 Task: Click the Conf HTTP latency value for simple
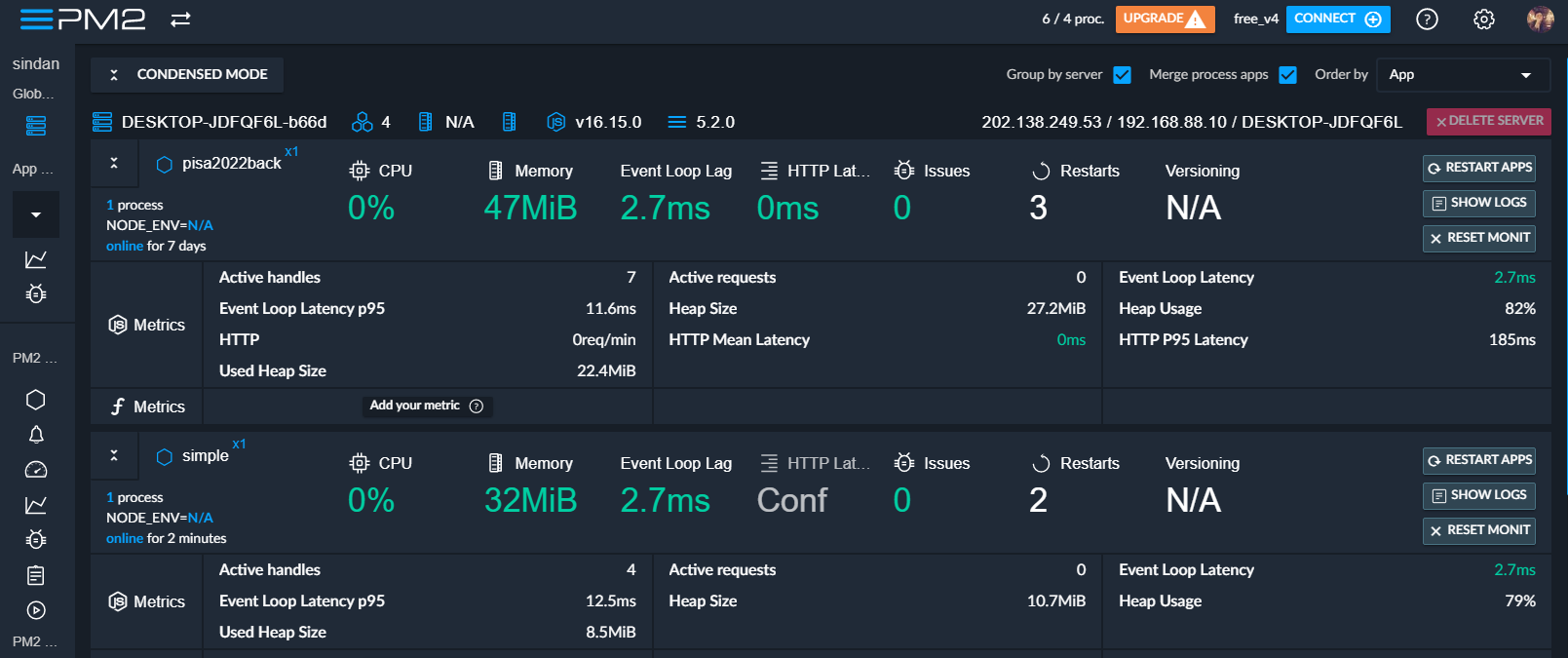click(792, 500)
